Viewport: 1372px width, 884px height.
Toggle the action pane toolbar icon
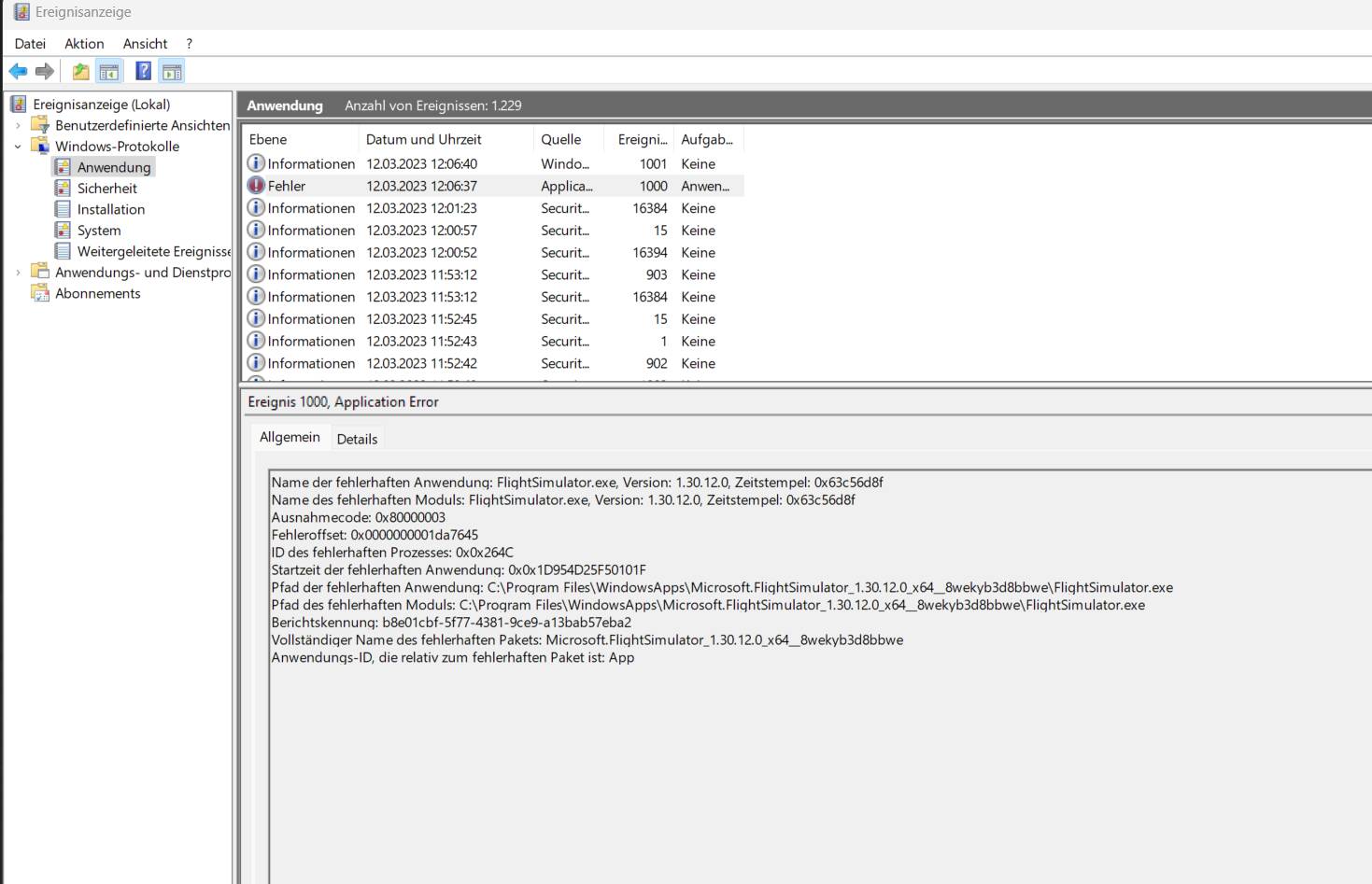pos(172,71)
